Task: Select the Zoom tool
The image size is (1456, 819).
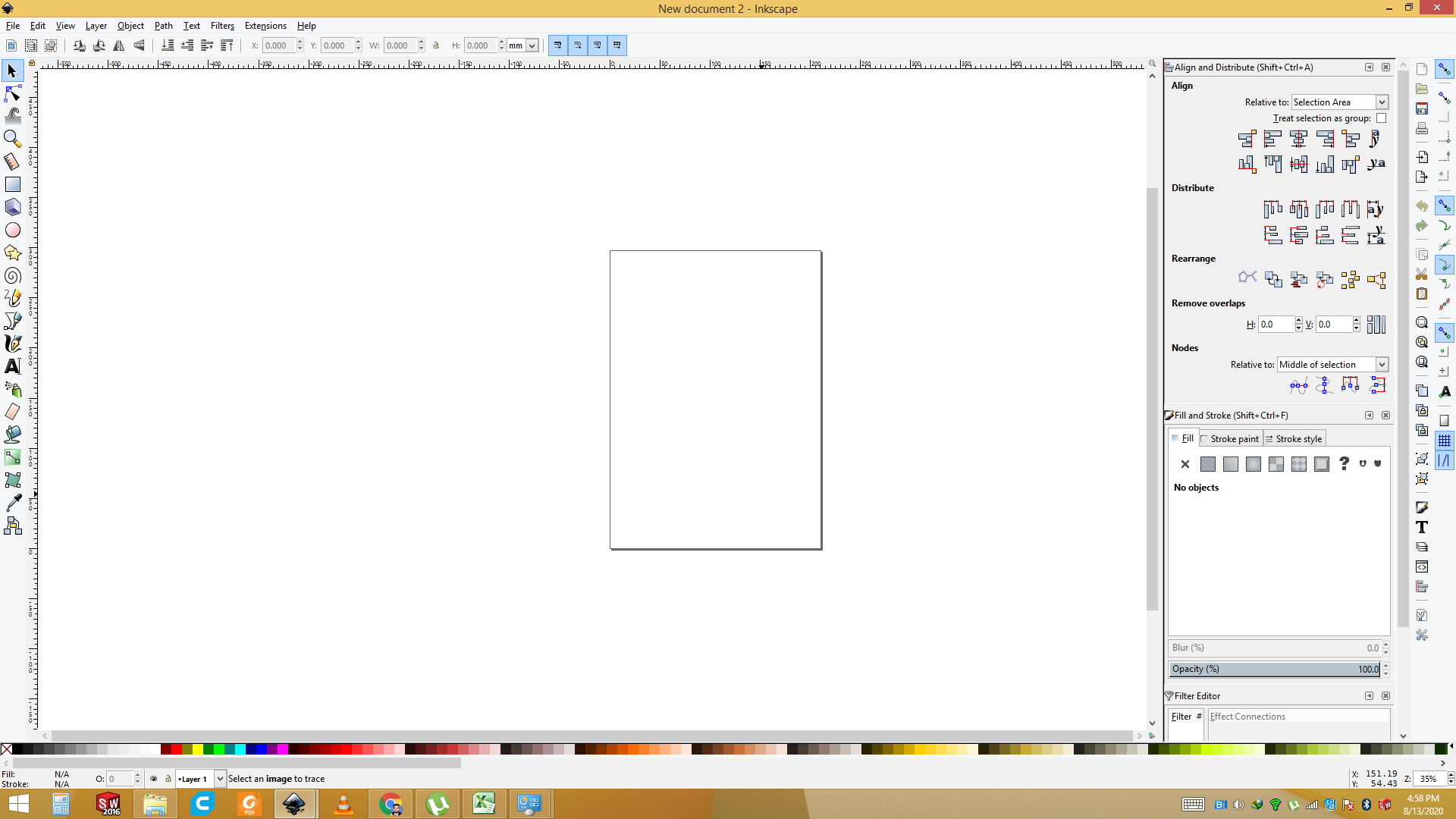Action: (x=12, y=138)
